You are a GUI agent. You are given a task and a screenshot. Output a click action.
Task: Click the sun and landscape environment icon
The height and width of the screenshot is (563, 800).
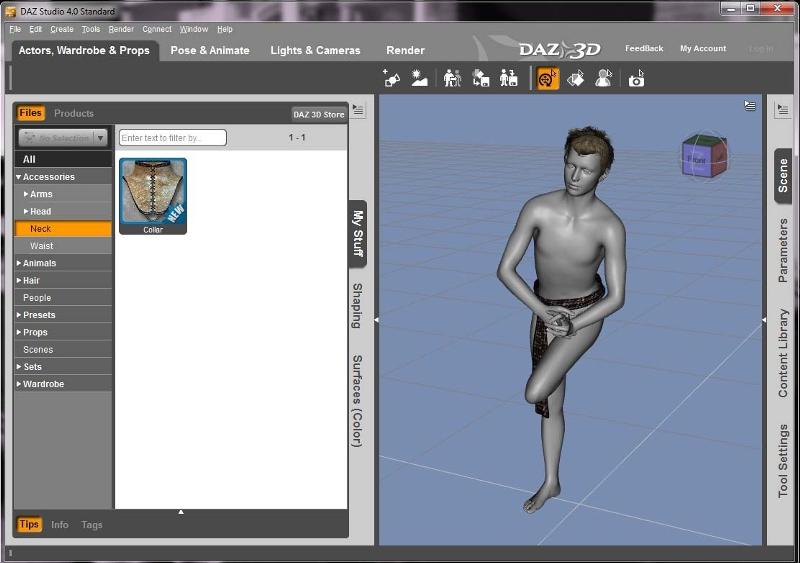coord(419,79)
